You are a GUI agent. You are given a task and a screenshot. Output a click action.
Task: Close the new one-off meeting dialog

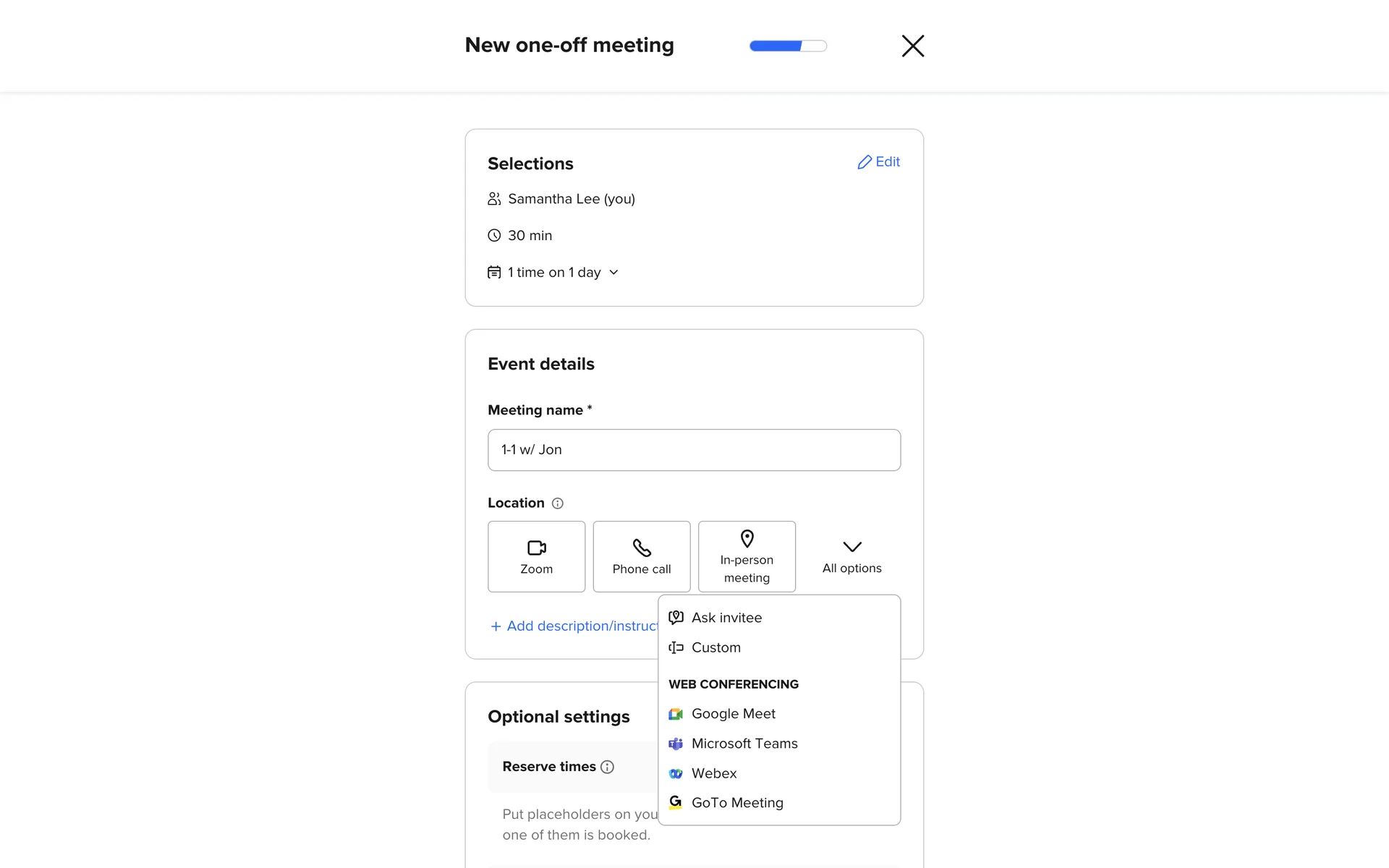(912, 46)
